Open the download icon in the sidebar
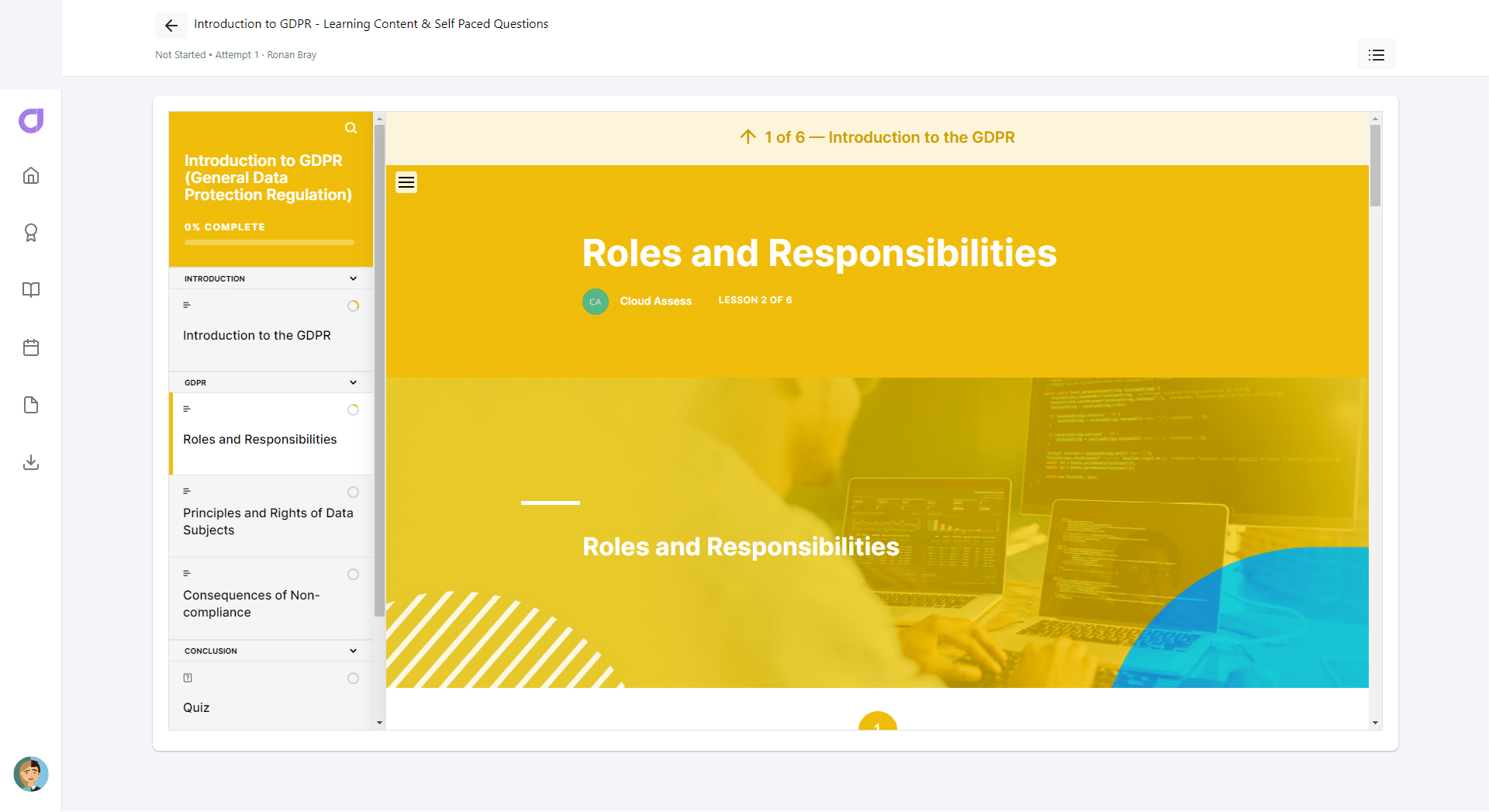1489x812 pixels. [31, 462]
